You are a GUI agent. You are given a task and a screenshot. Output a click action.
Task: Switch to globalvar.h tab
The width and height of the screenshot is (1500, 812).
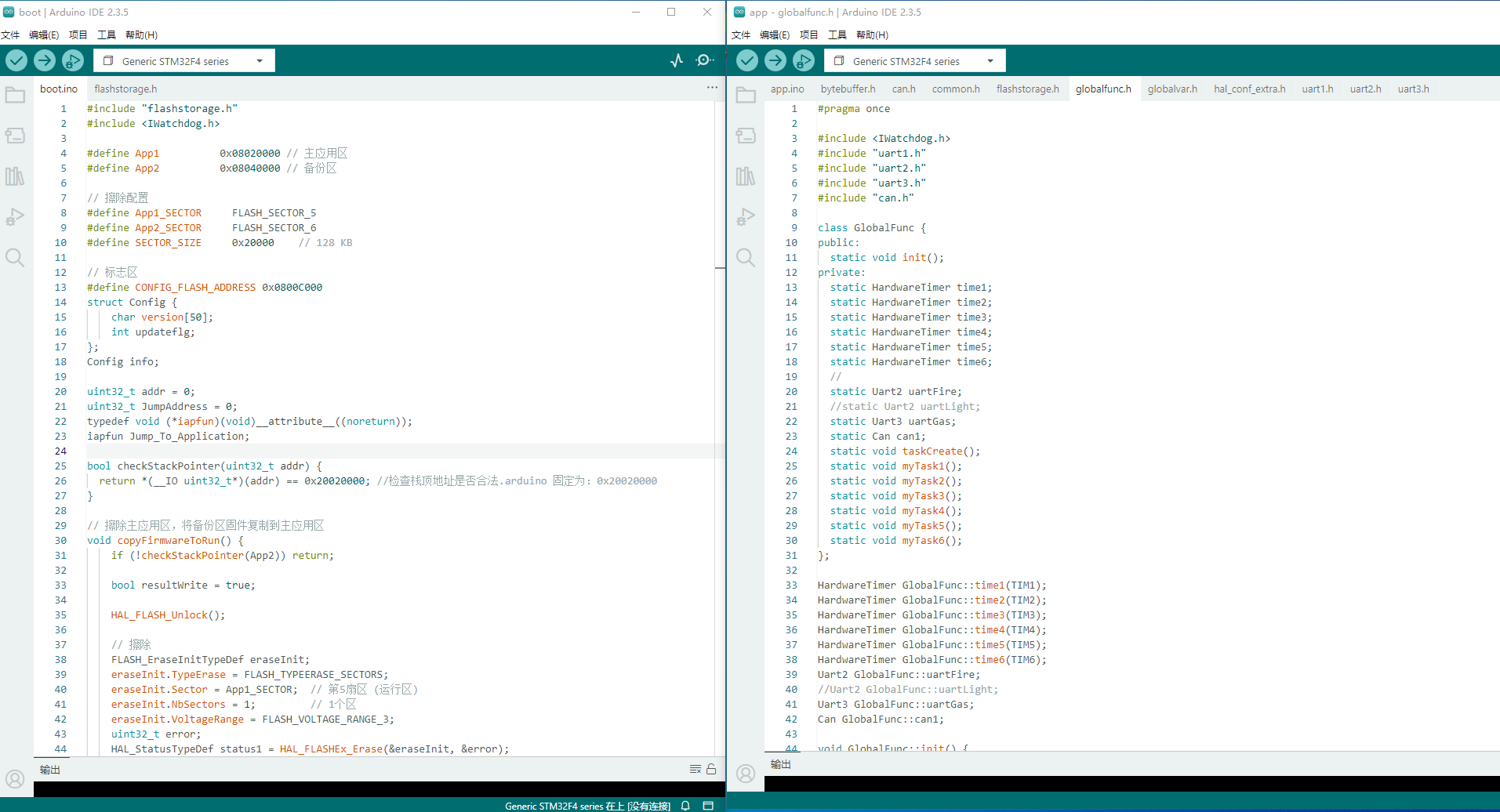tap(1172, 89)
